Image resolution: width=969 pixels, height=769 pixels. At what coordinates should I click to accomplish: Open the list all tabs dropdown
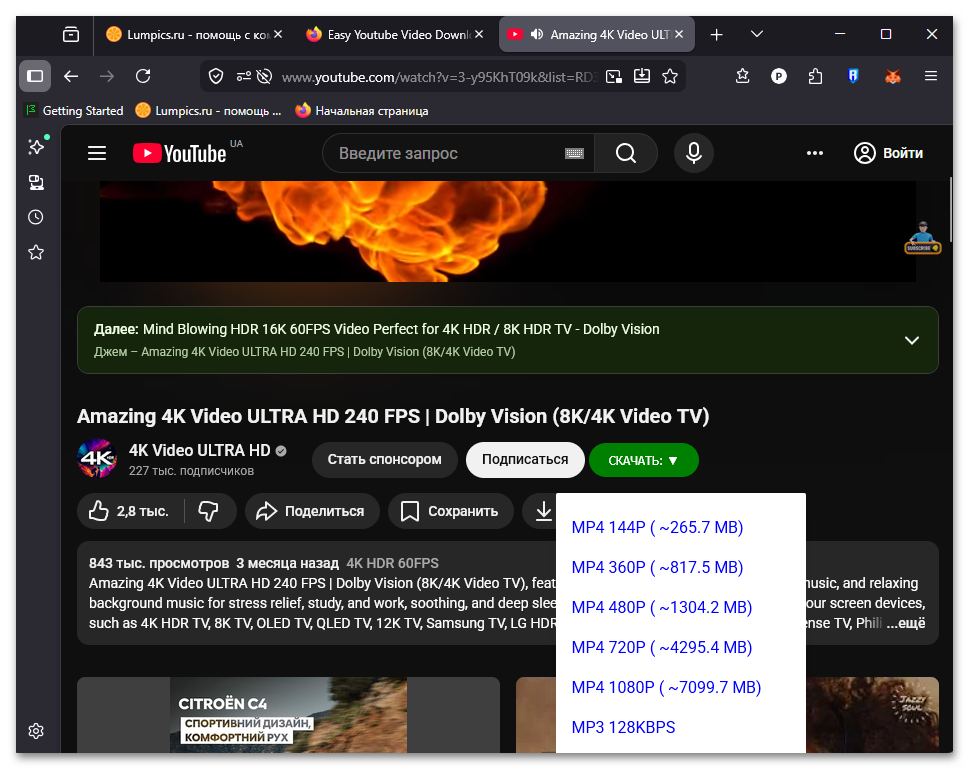(x=756, y=35)
